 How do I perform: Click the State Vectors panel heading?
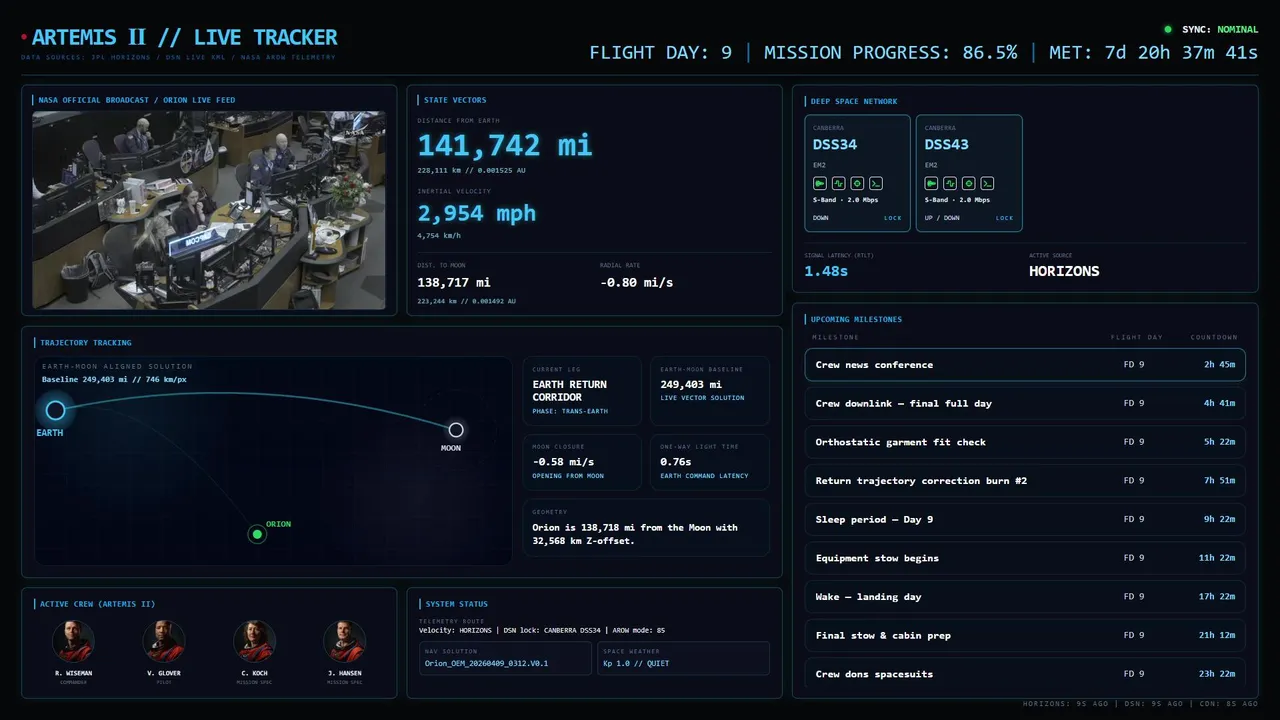tap(455, 100)
